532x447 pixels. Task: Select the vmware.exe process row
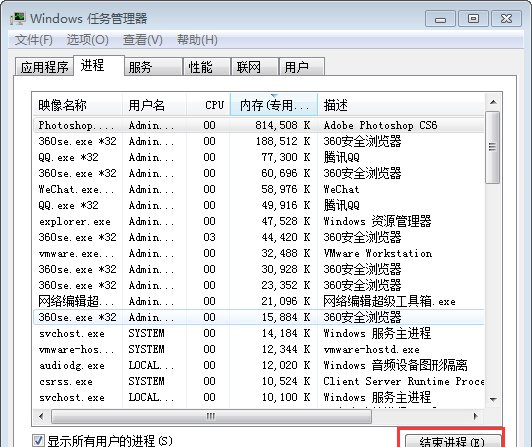point(259,253)
